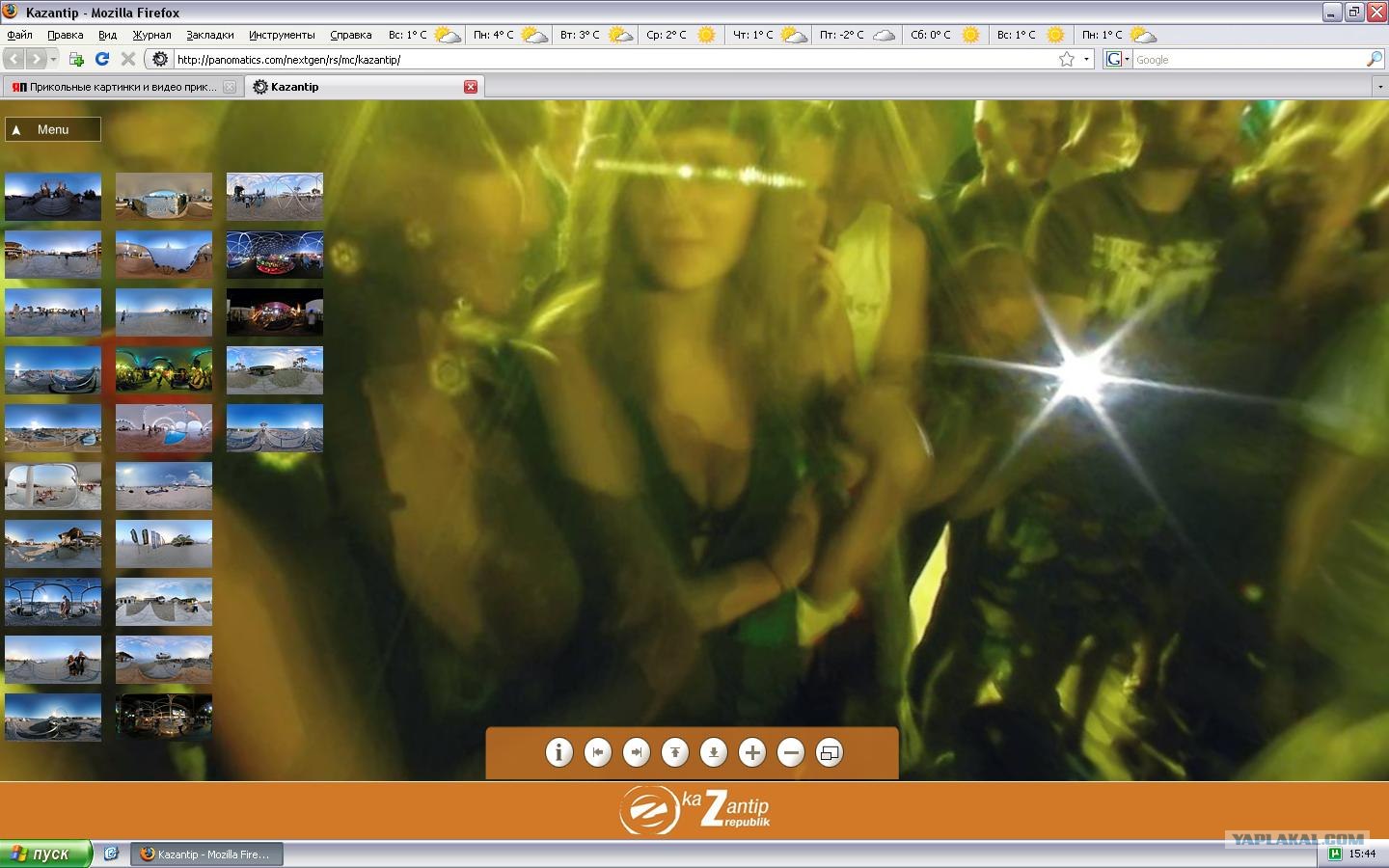Click the Kazantip republik logo
Image resolution: width=1389 pixels, height=868 pixels.
(694, 809)
